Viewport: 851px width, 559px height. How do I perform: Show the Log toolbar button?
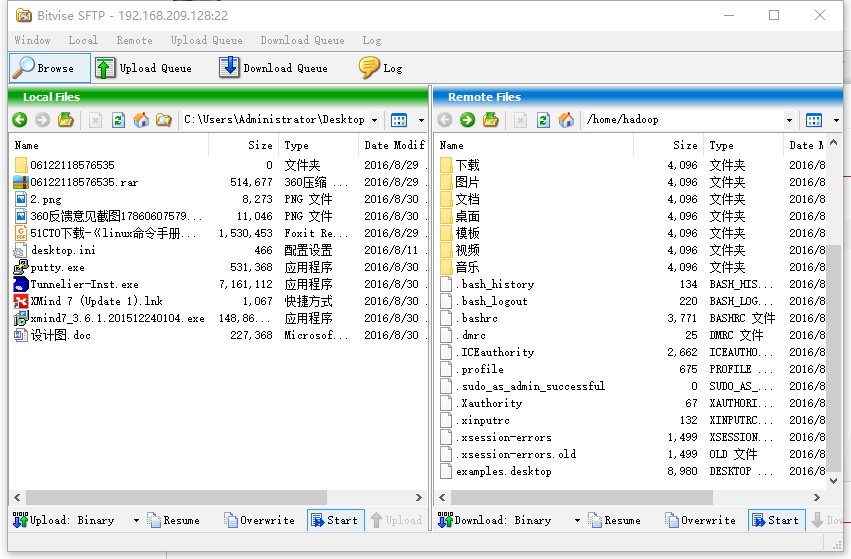[x=380, y=68]
